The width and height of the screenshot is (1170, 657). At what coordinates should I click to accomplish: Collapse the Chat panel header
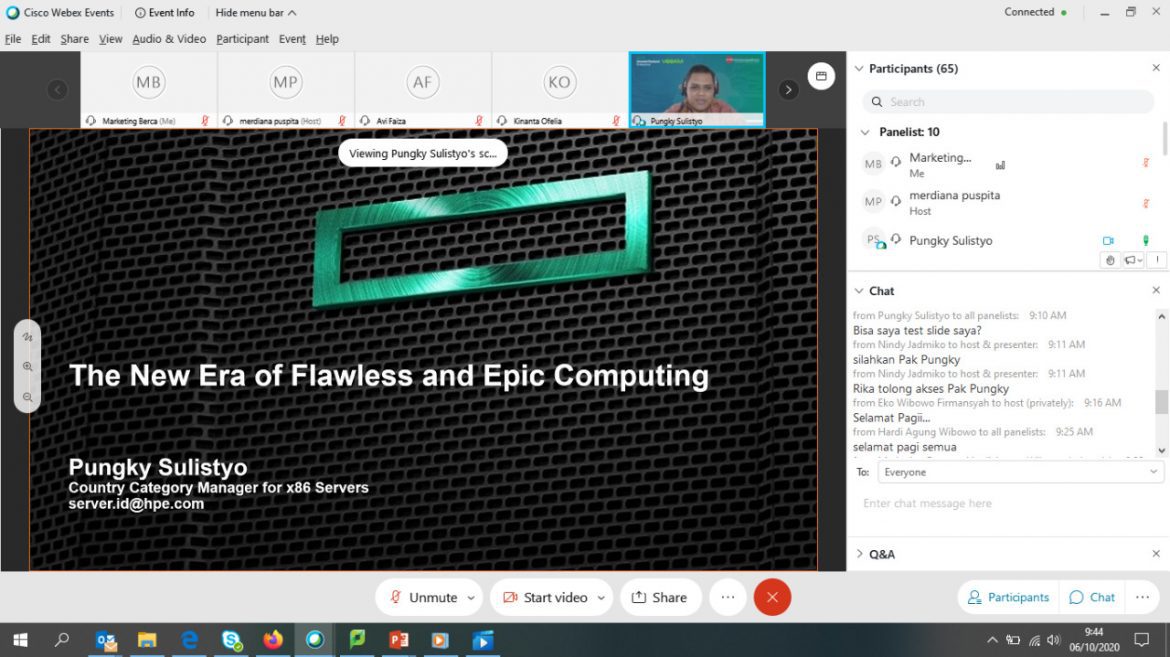point(859,290)
